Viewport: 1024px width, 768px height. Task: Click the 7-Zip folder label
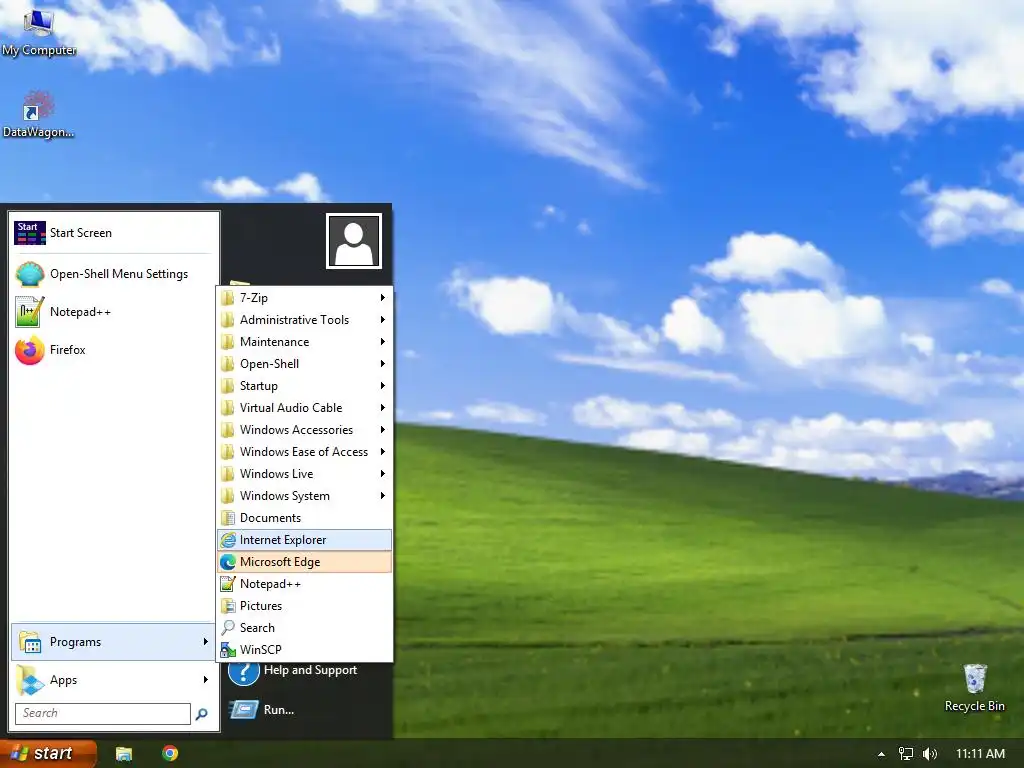click(x=254, y=298)
